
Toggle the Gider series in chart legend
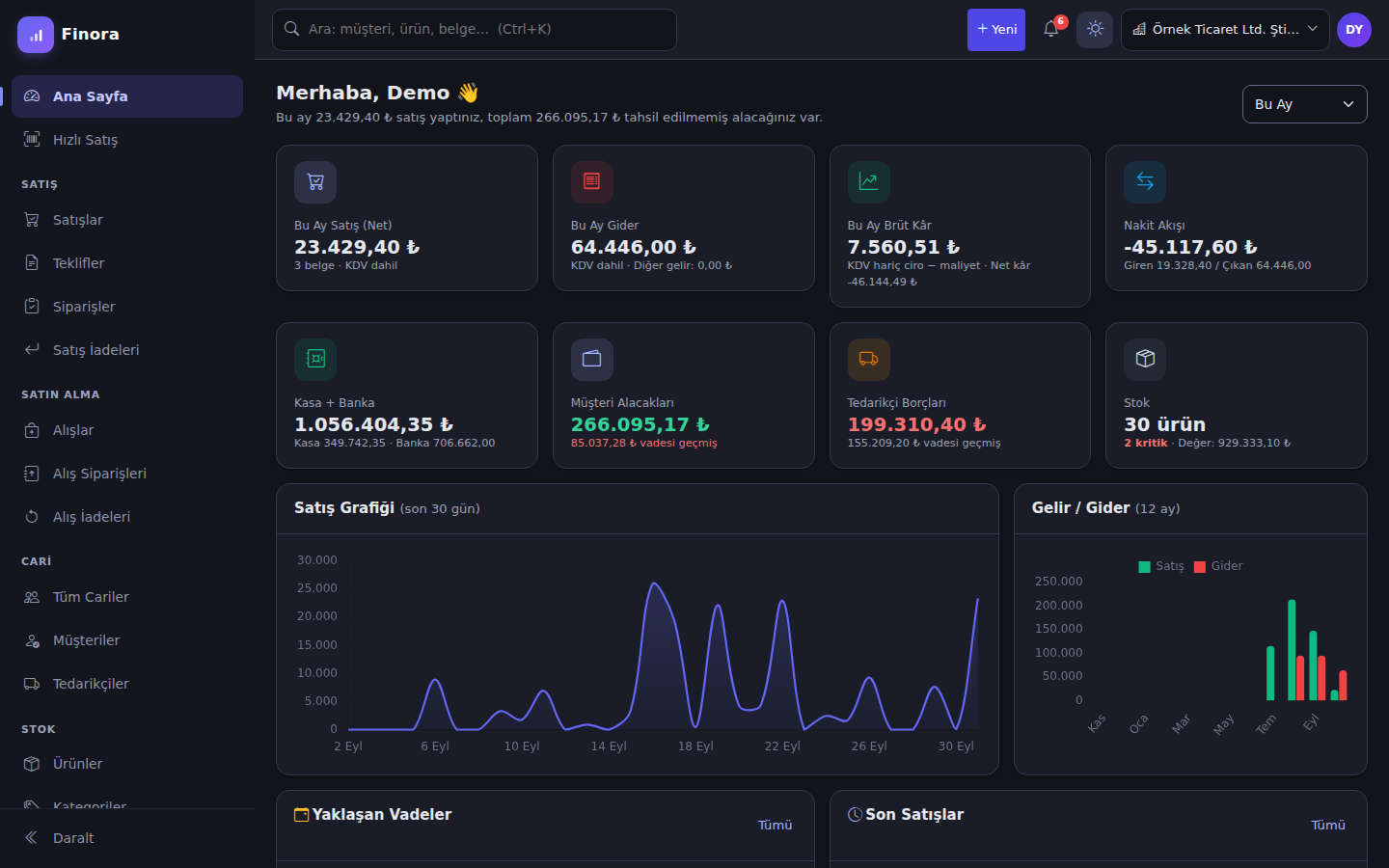1218,566
